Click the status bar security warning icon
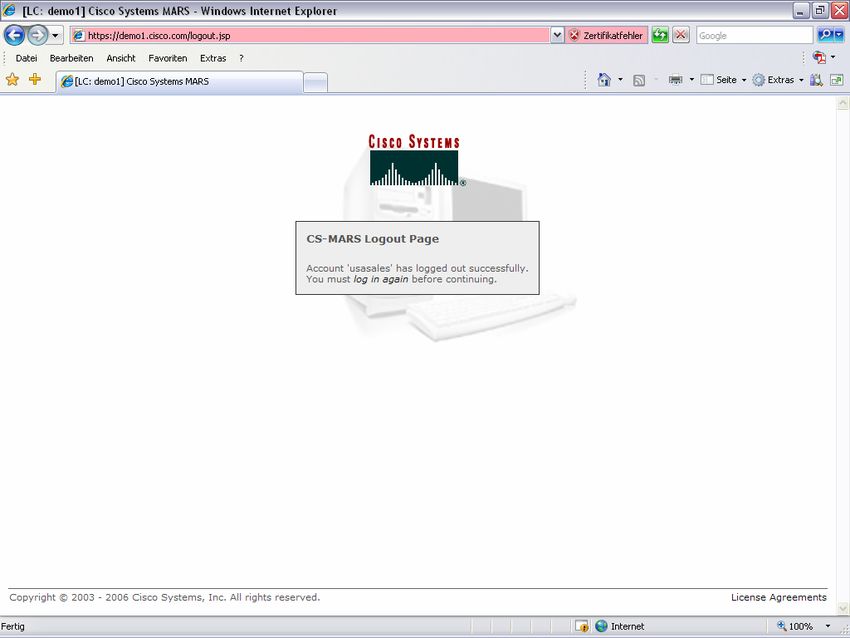 click(x=582, y=627)
